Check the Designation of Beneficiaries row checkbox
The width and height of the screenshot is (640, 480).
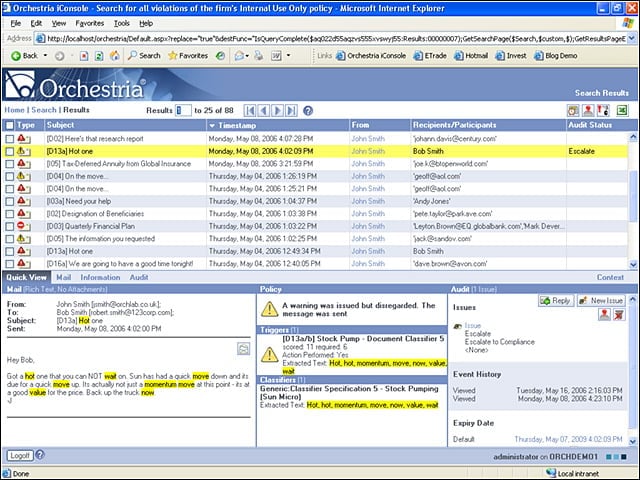pyautogui.click(x=9, y=214)
